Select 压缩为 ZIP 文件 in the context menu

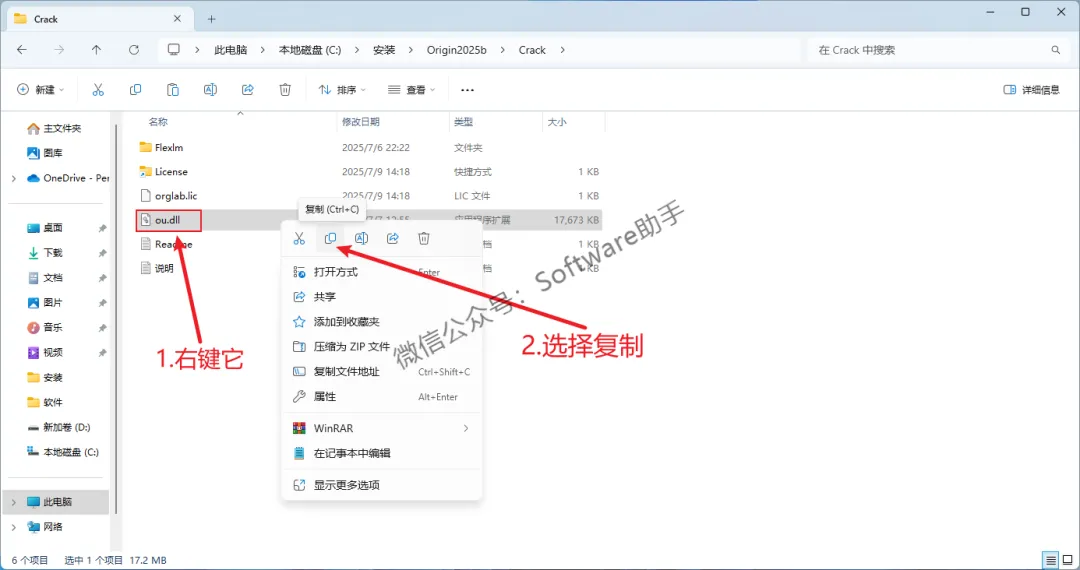tap(382, 346)
